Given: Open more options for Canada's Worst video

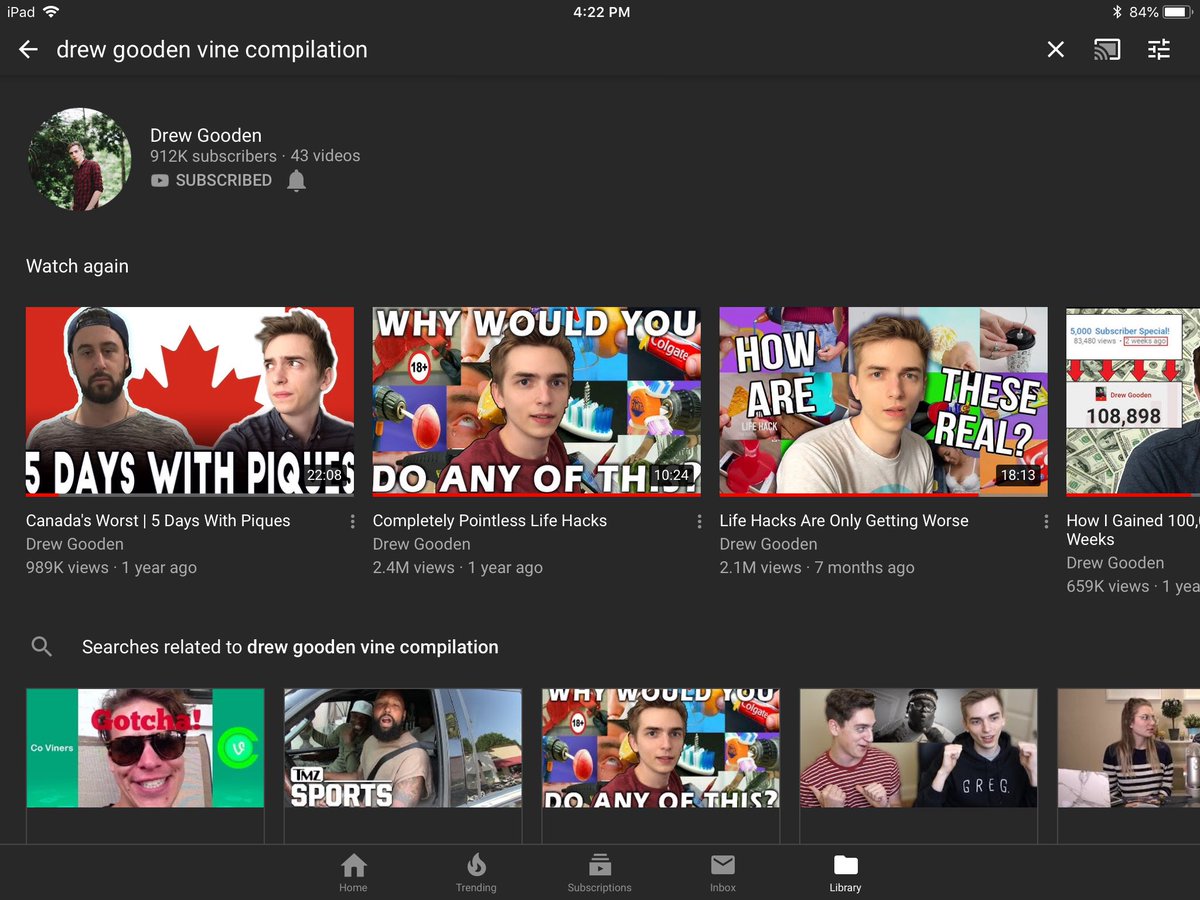Looking at the screenshot, I should (352, 522).
